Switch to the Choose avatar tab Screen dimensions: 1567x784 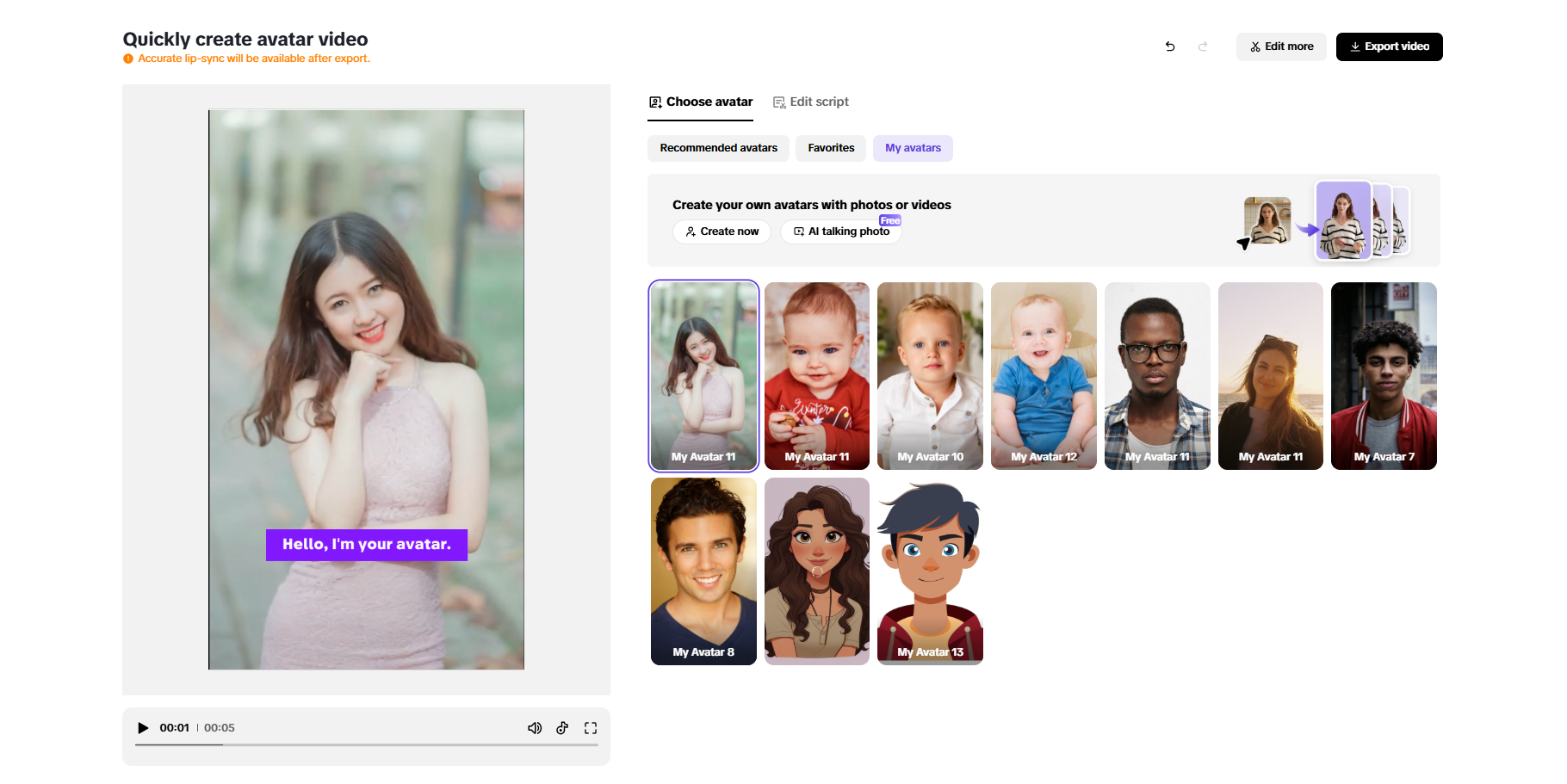(x=699, y=102)
